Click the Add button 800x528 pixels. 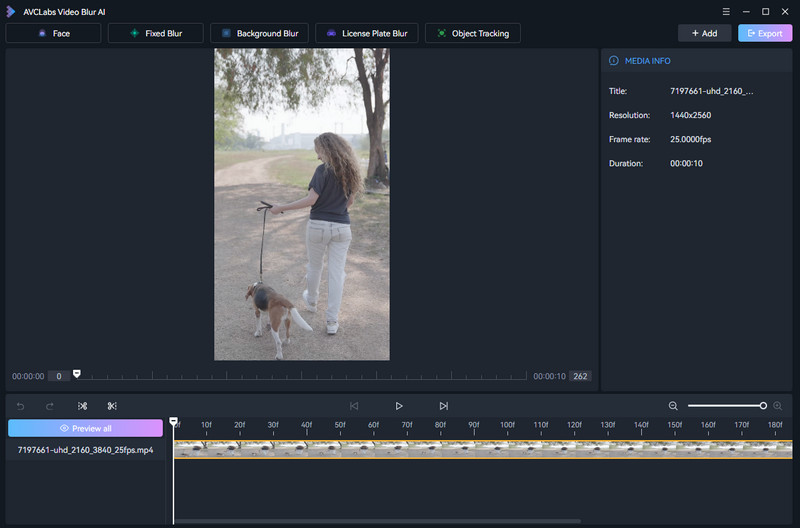704,33
